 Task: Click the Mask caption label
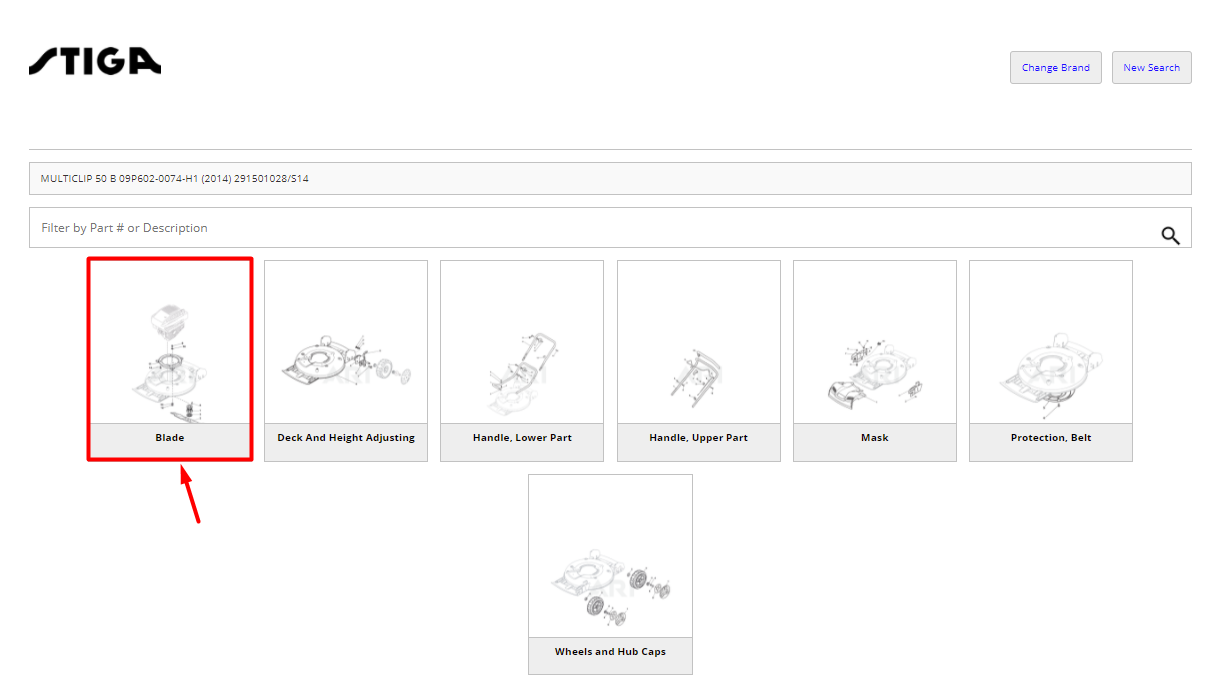(874, 438)
